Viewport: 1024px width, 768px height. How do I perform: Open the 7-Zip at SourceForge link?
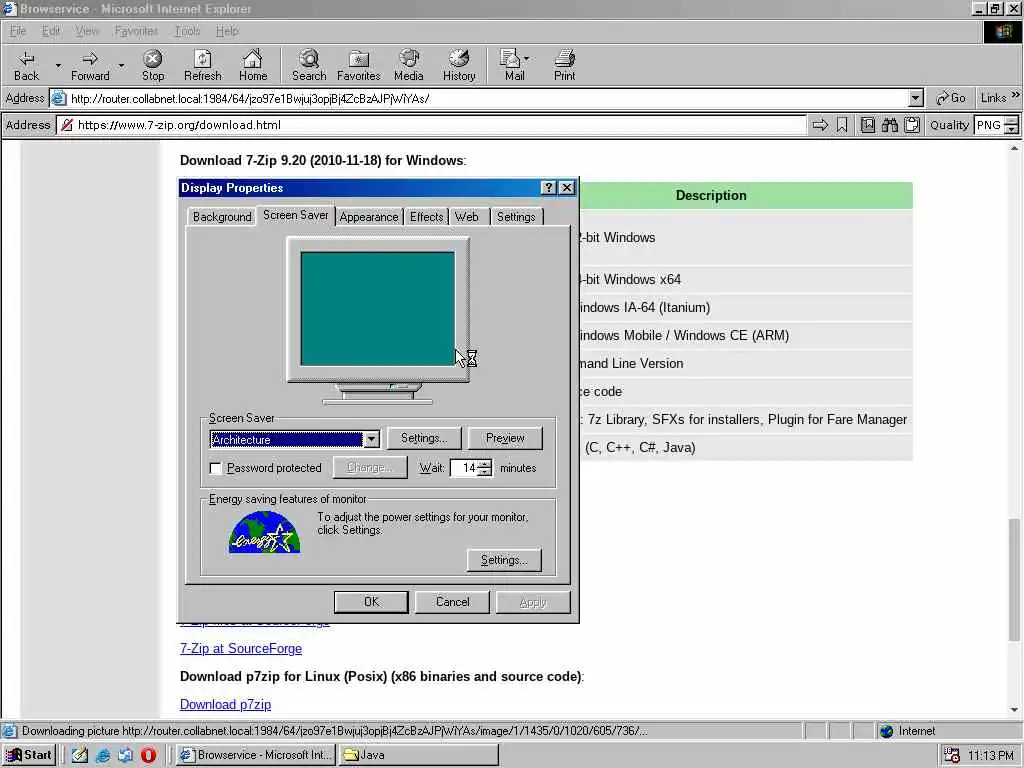coord(241,648)
